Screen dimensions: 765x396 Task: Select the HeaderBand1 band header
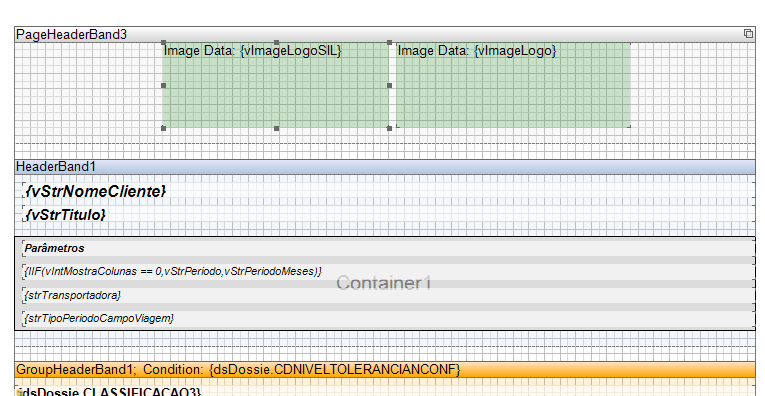click(x=385, y=167)
